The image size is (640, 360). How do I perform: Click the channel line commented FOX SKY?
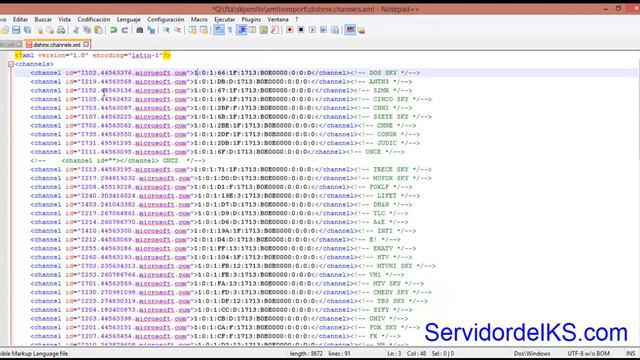(x=225, y=327)
